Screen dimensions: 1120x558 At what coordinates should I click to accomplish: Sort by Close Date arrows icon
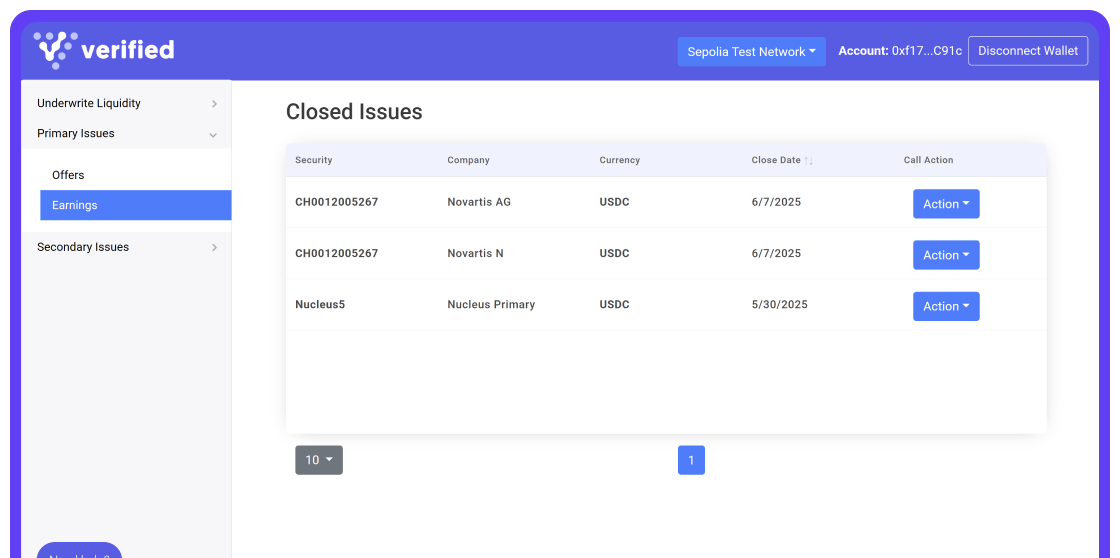click(x=809, y=161)
